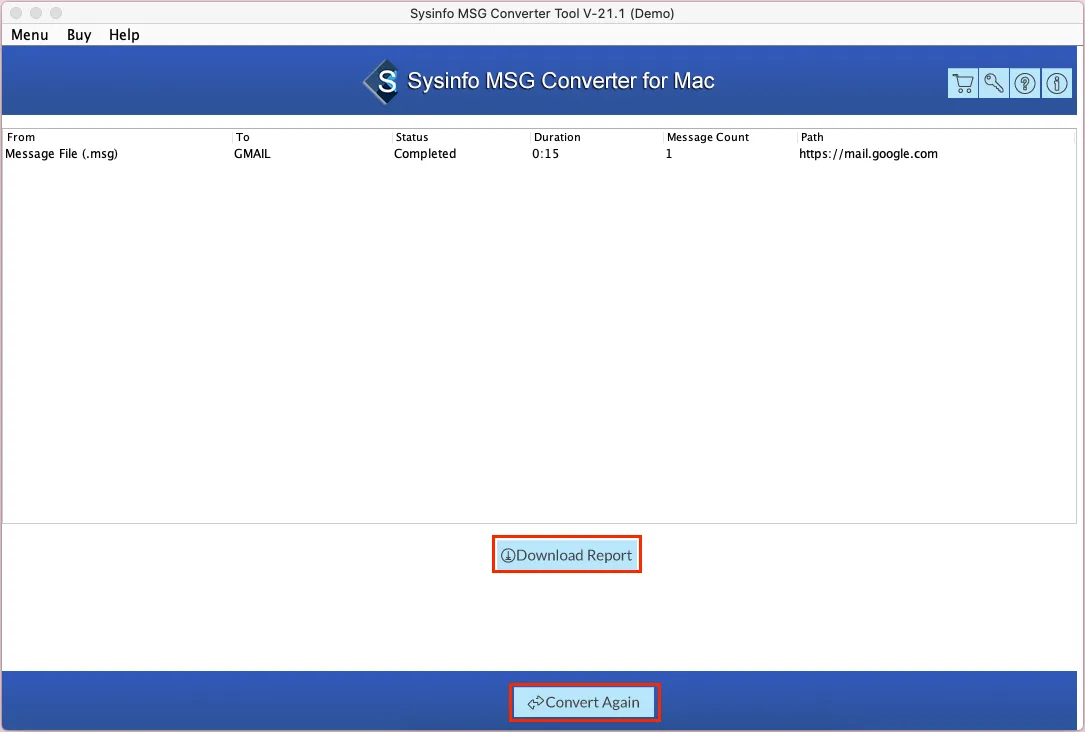Screen dimensions: 1085x732
Task: Click the Sysinfo S logo
Action: coord(381,82)
